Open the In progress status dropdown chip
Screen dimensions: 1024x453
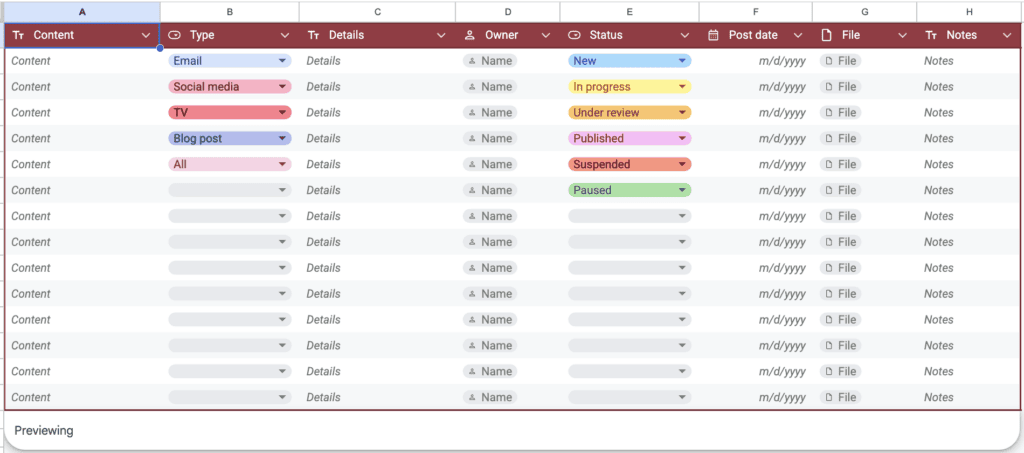[630, 87]
